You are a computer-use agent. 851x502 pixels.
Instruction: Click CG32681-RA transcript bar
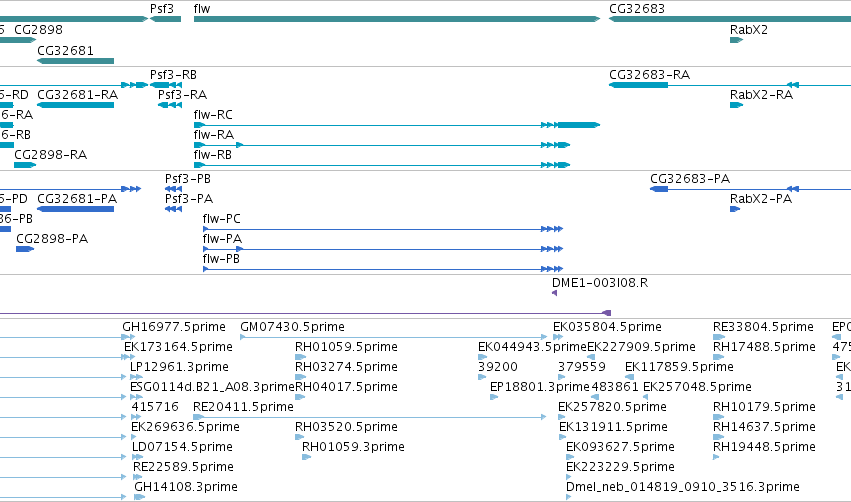click(75, 105)
